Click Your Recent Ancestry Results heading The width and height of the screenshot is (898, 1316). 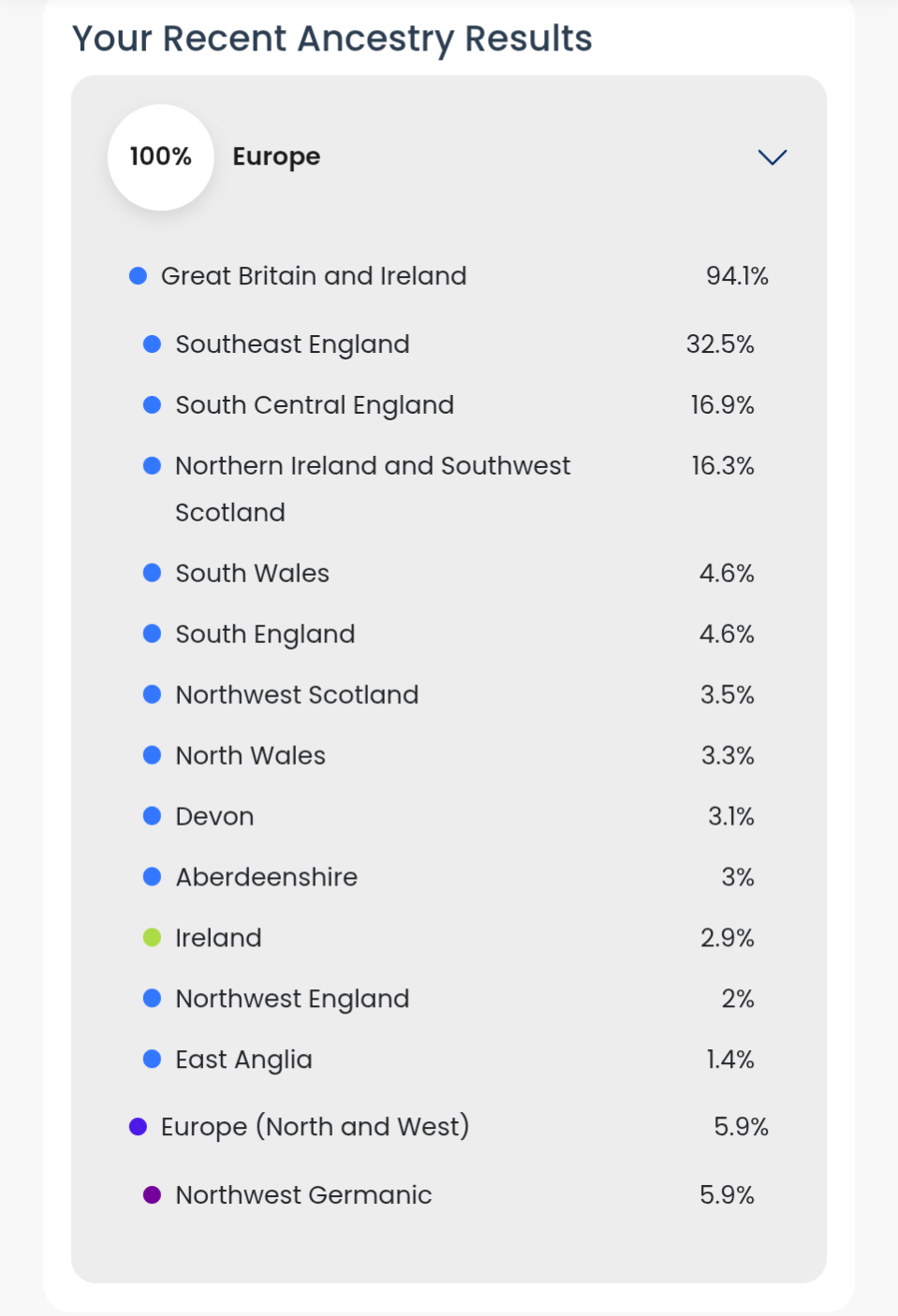coord(332,39)
